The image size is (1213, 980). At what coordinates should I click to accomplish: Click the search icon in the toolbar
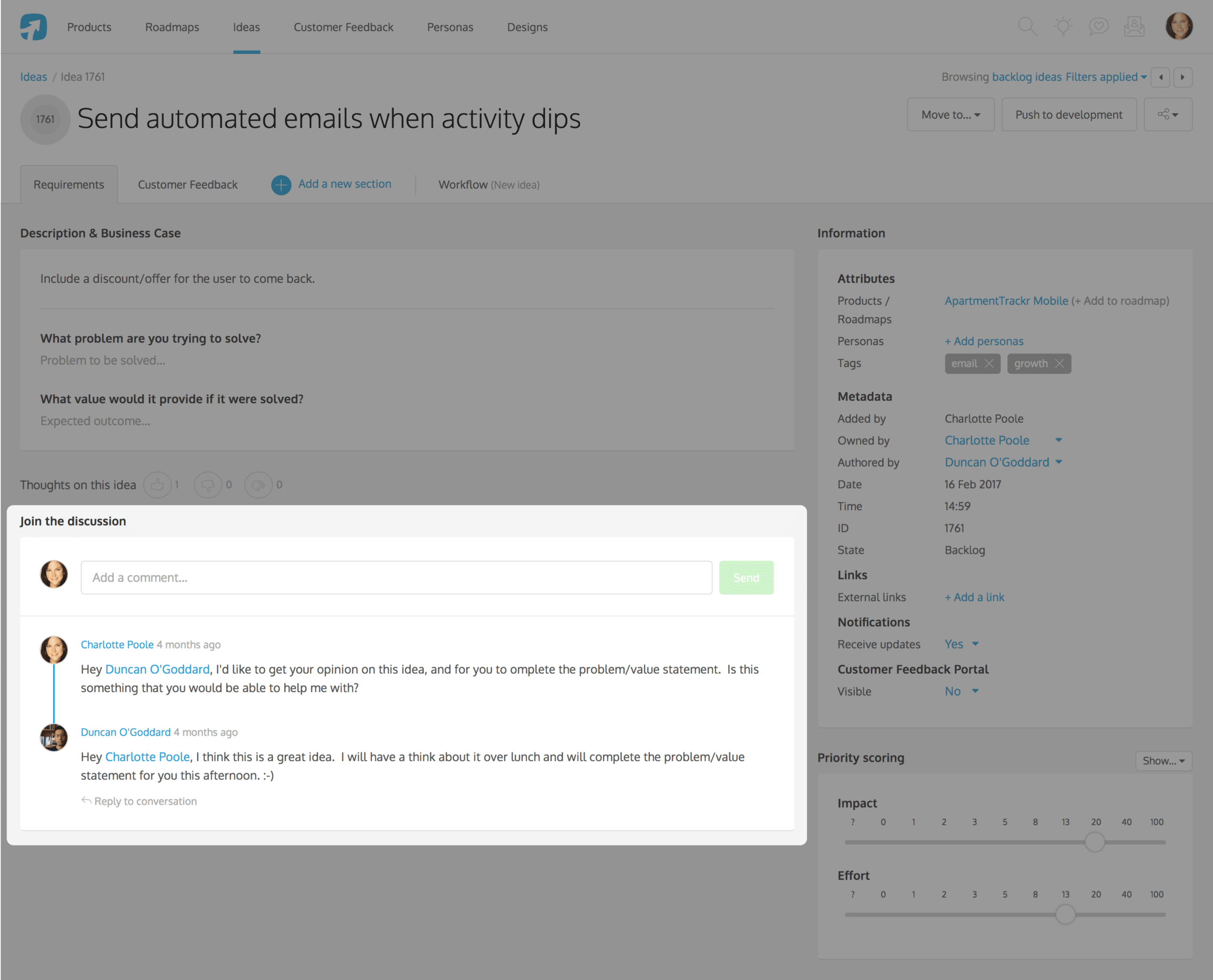(x=1026, y=27)
